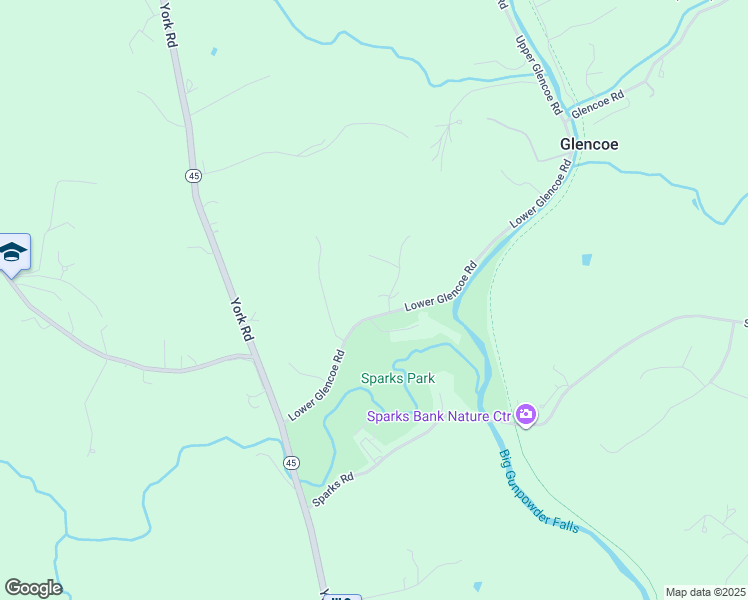
Task: Click the upper Route 45 shield
Action: [193, 176]
